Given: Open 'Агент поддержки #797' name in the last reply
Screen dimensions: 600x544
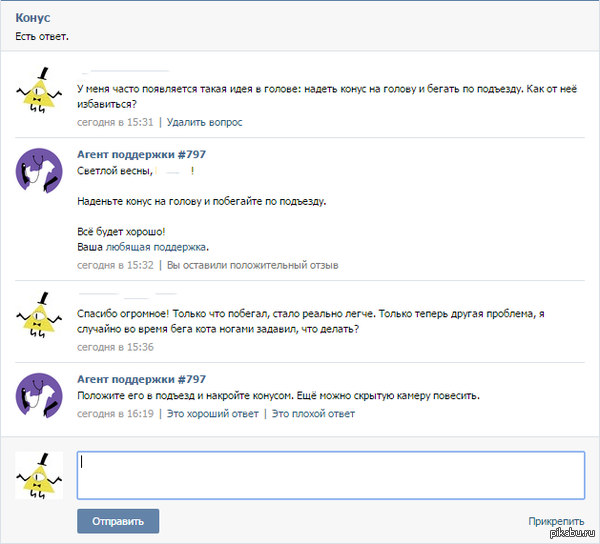Looking at the screenshot, I should pyautogui.click(x=141, y=379).
